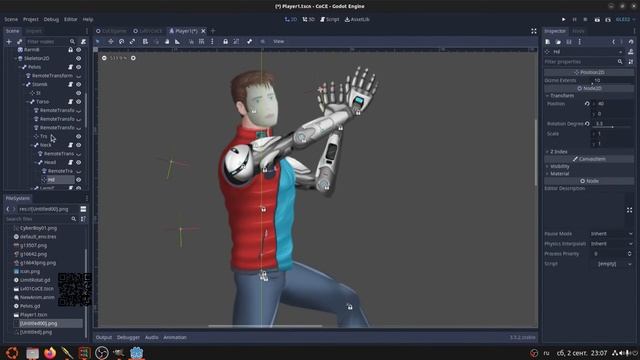Choose the Select mode arrow tool
Image resolution: width=640 pixels, height=360 pixels.
[98, 42]
